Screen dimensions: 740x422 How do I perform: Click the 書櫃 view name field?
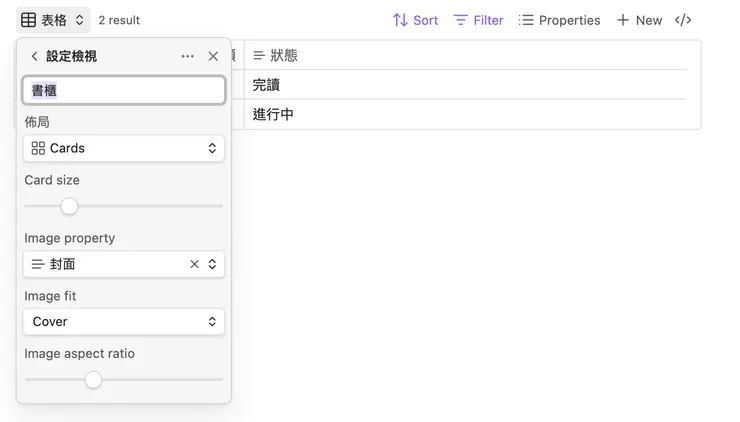[x=124, y=90]
